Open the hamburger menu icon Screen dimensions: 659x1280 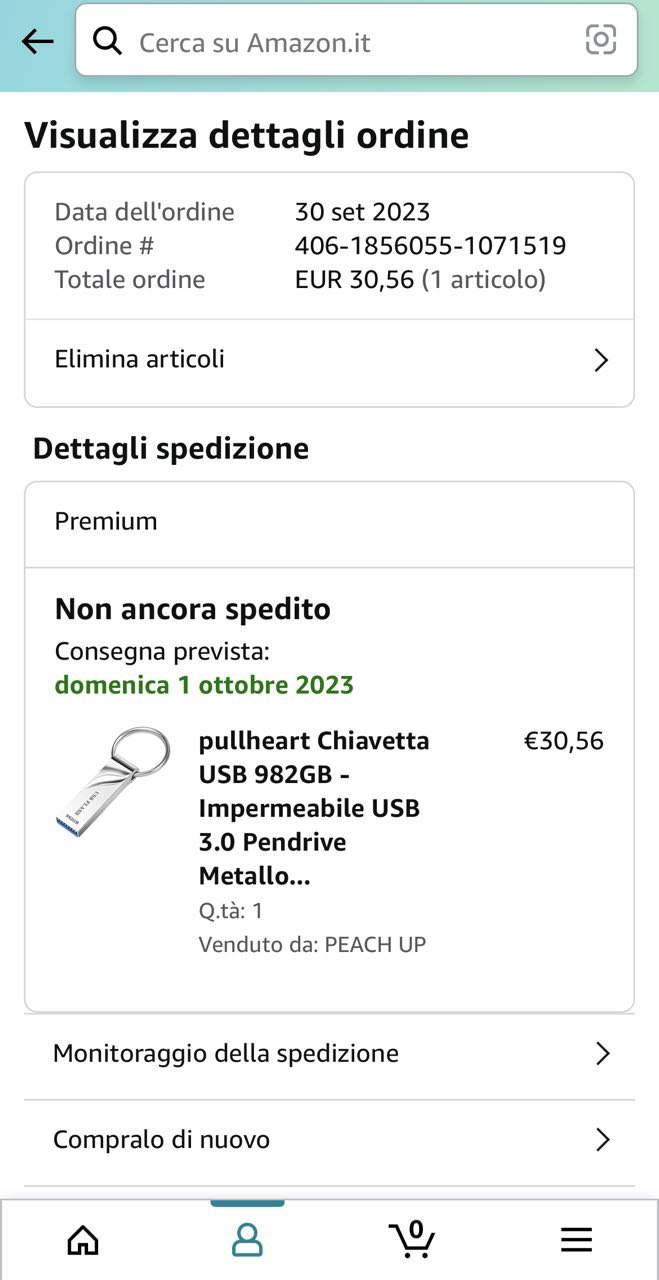click(x=576, y=1240)
